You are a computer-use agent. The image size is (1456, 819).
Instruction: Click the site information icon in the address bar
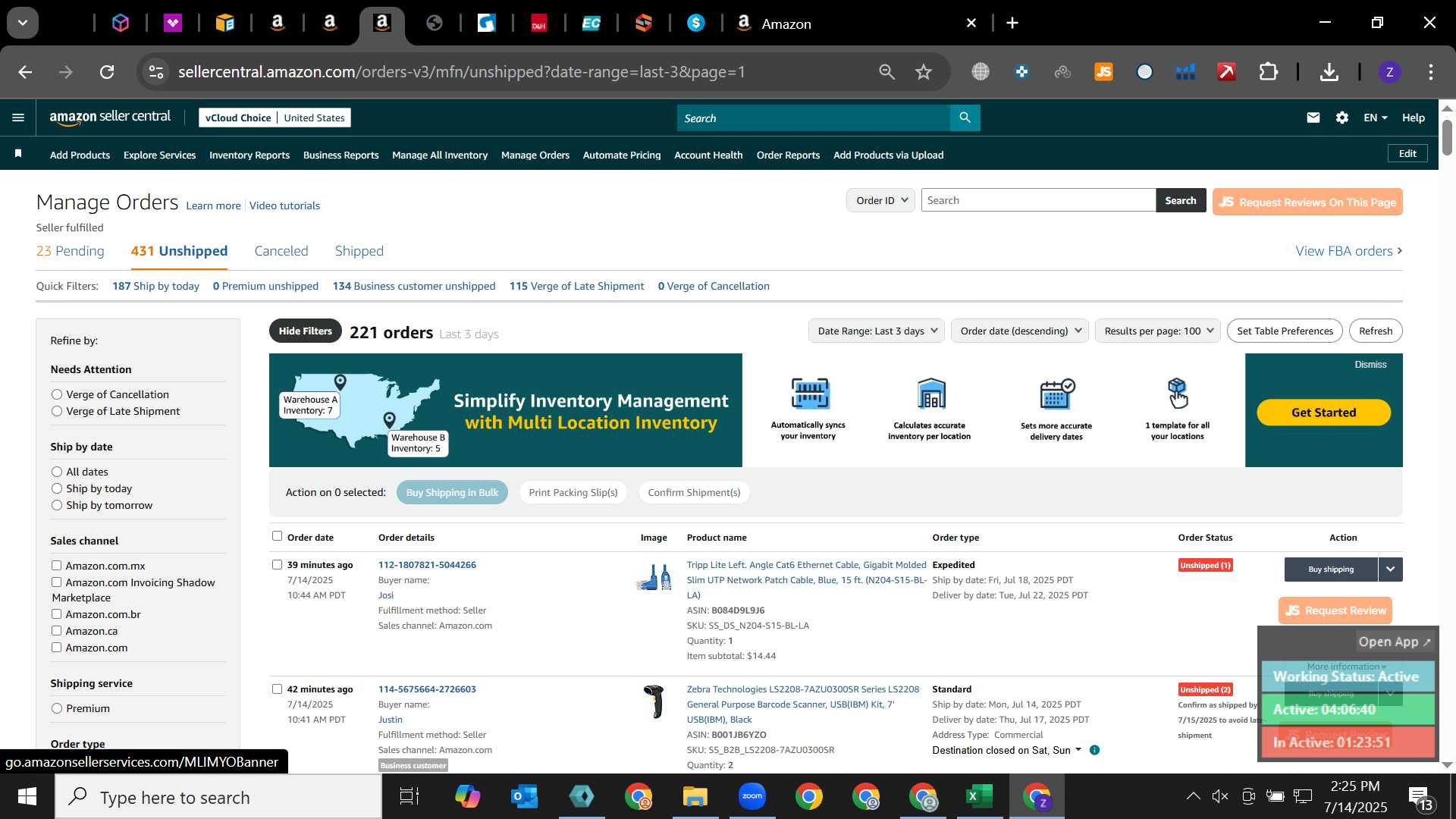[x=156, y=72]
